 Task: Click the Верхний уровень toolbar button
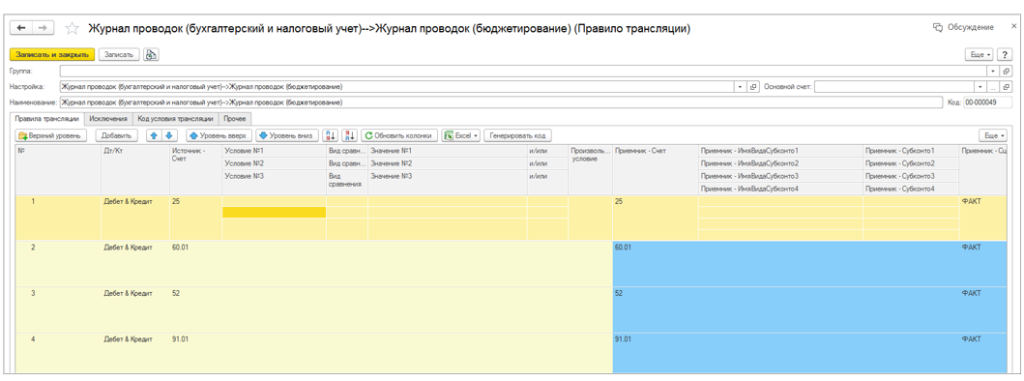coord(50,135)
